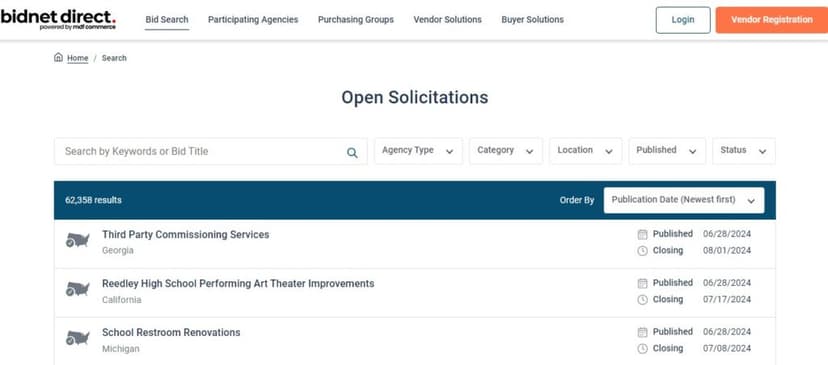This screenshot has width=828, height=365.
Task: Click clock icon next to closing 07/17/2024
Action: [x=642, y=300]
